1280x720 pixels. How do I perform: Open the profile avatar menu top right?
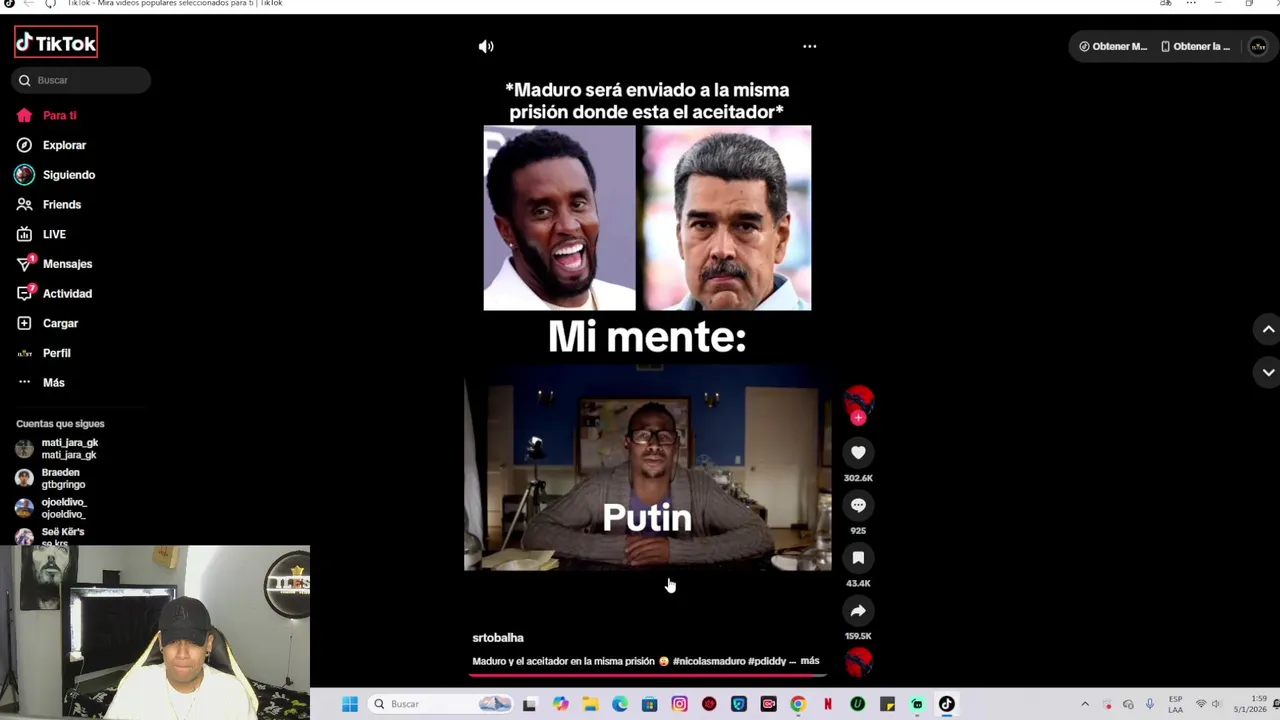pos(1258,46)
